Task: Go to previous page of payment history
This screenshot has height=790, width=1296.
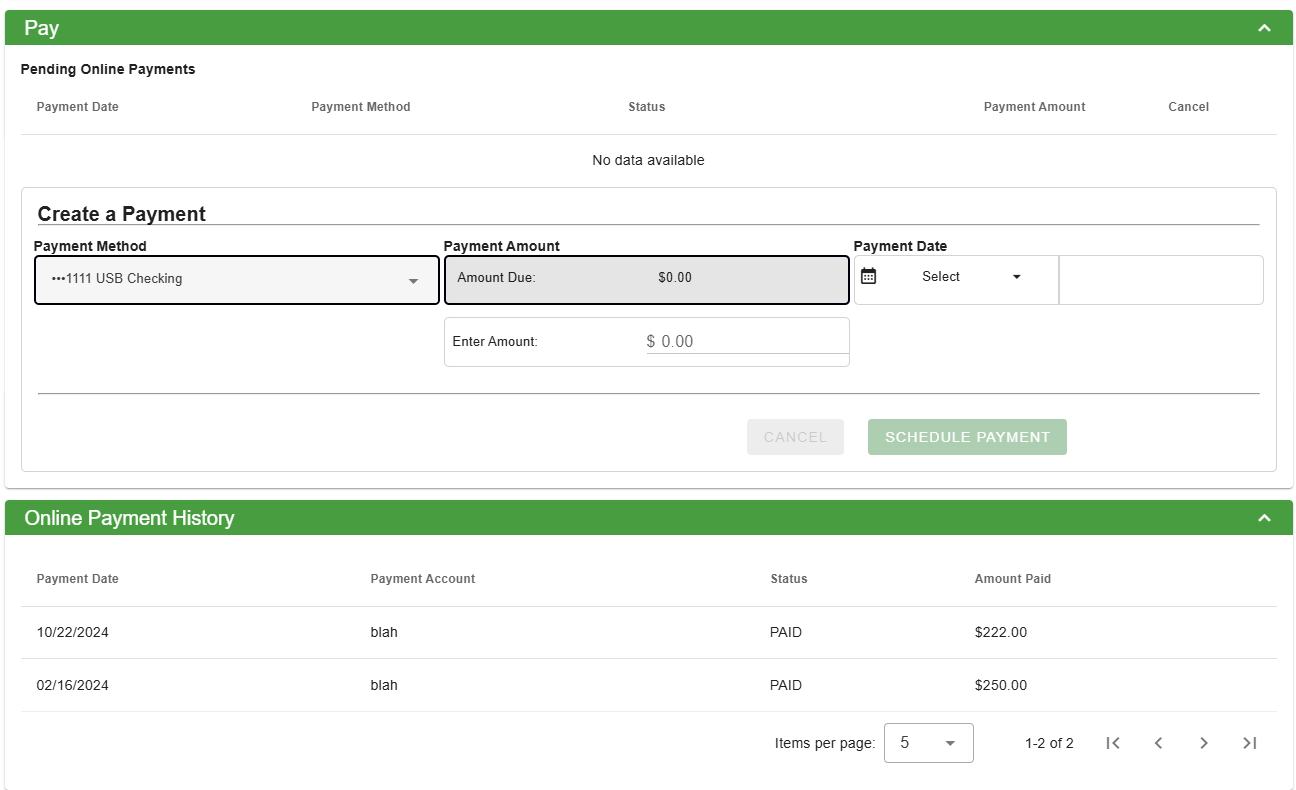Action: pos(1158,743)
